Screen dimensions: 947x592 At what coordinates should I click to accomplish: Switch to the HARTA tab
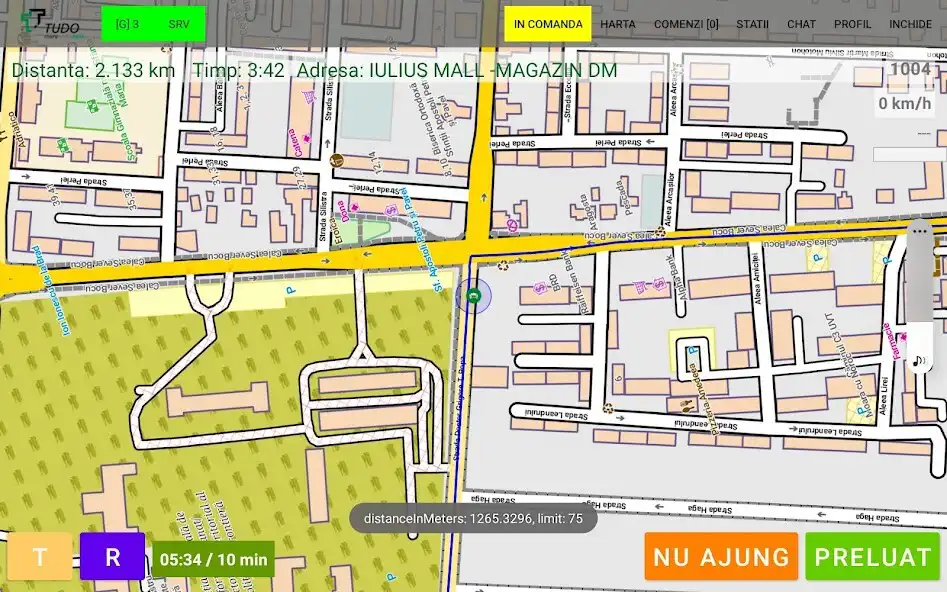tap(617, 24)
